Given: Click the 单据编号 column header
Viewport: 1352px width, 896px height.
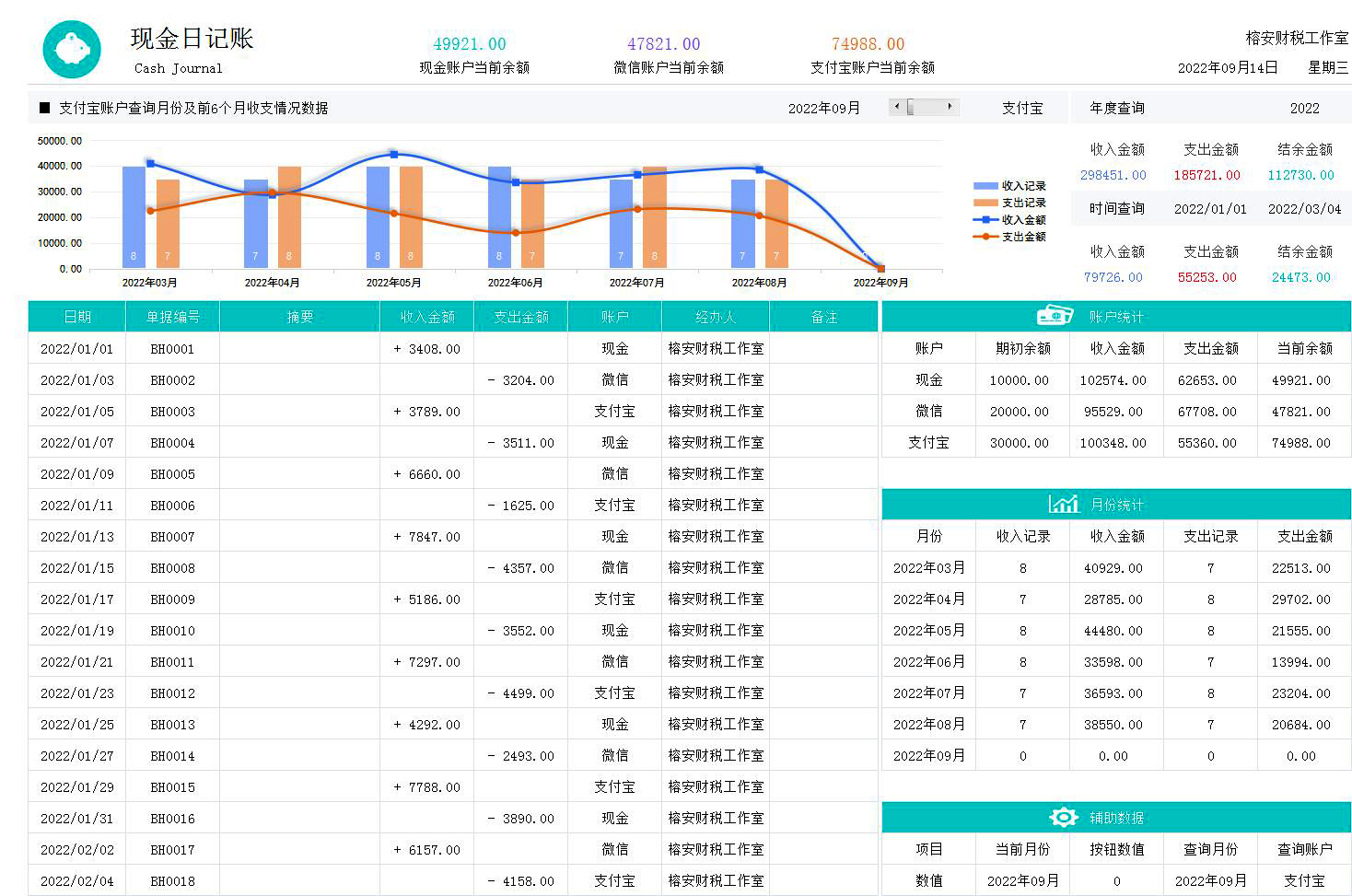Looking at the screenshot, I should click(x=173, y=317).
